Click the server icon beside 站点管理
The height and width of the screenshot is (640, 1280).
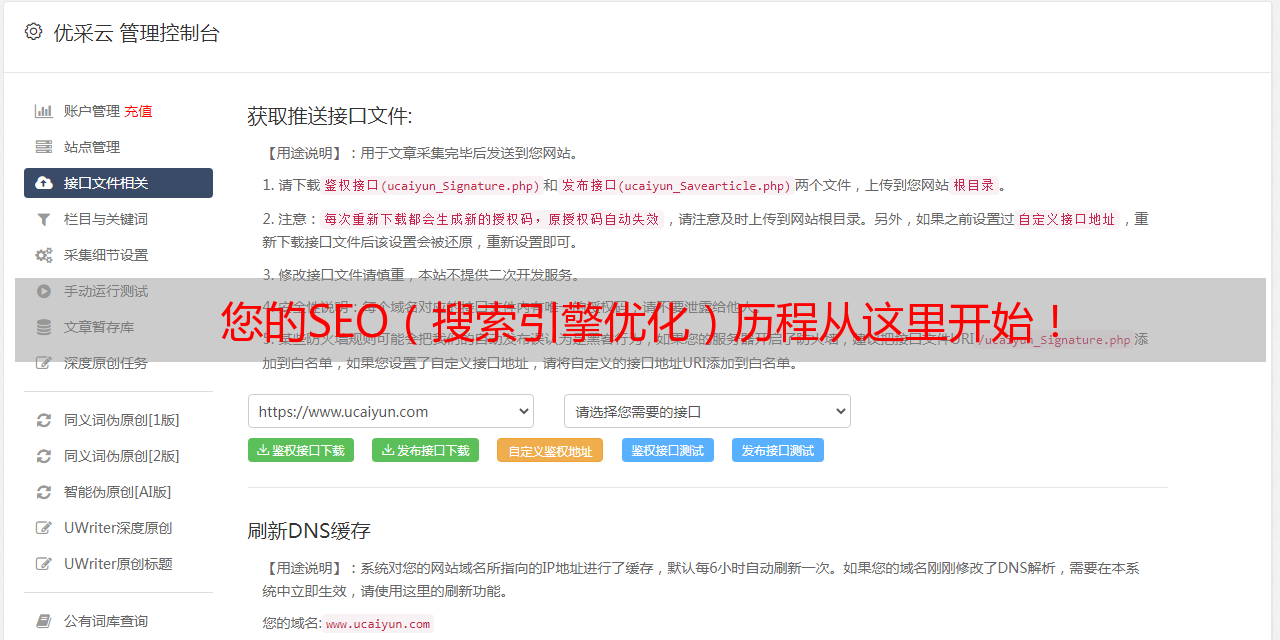tap(44, 147)
